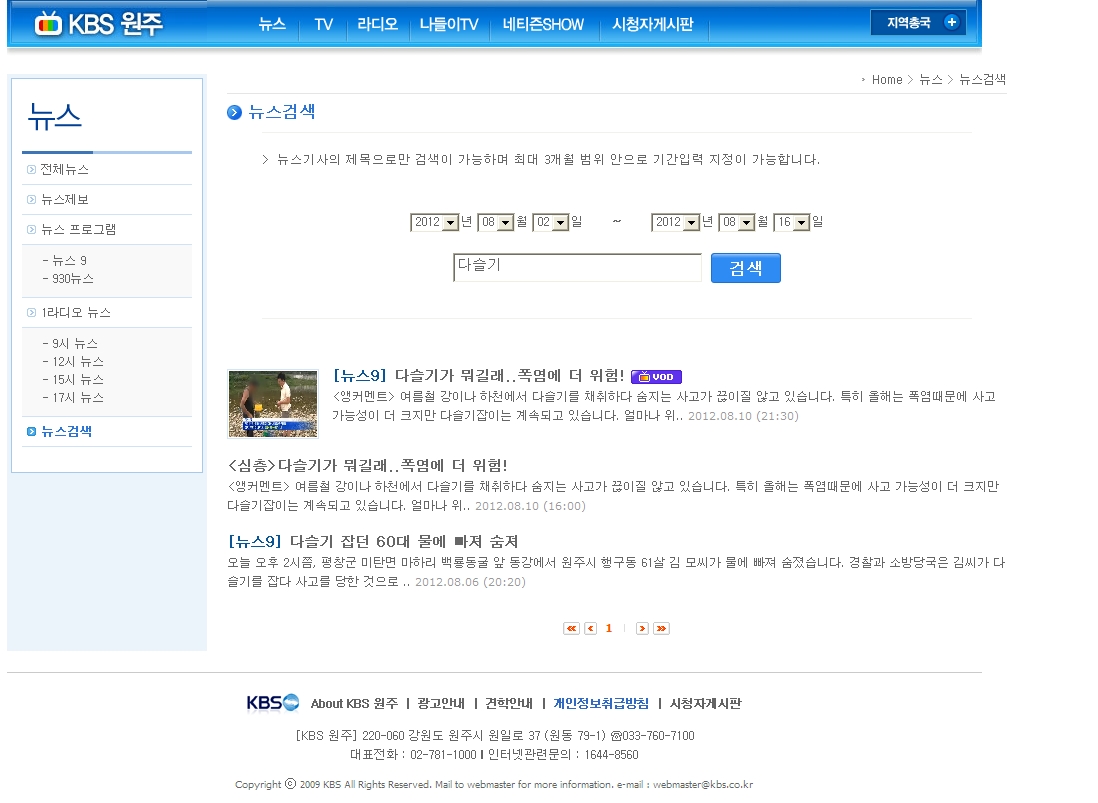This screenshot has width=1098, height=803.
Task: Click the blue 뉴스검색 heading arrow icon
Action: pyautogui.click(x=235, y=112)
